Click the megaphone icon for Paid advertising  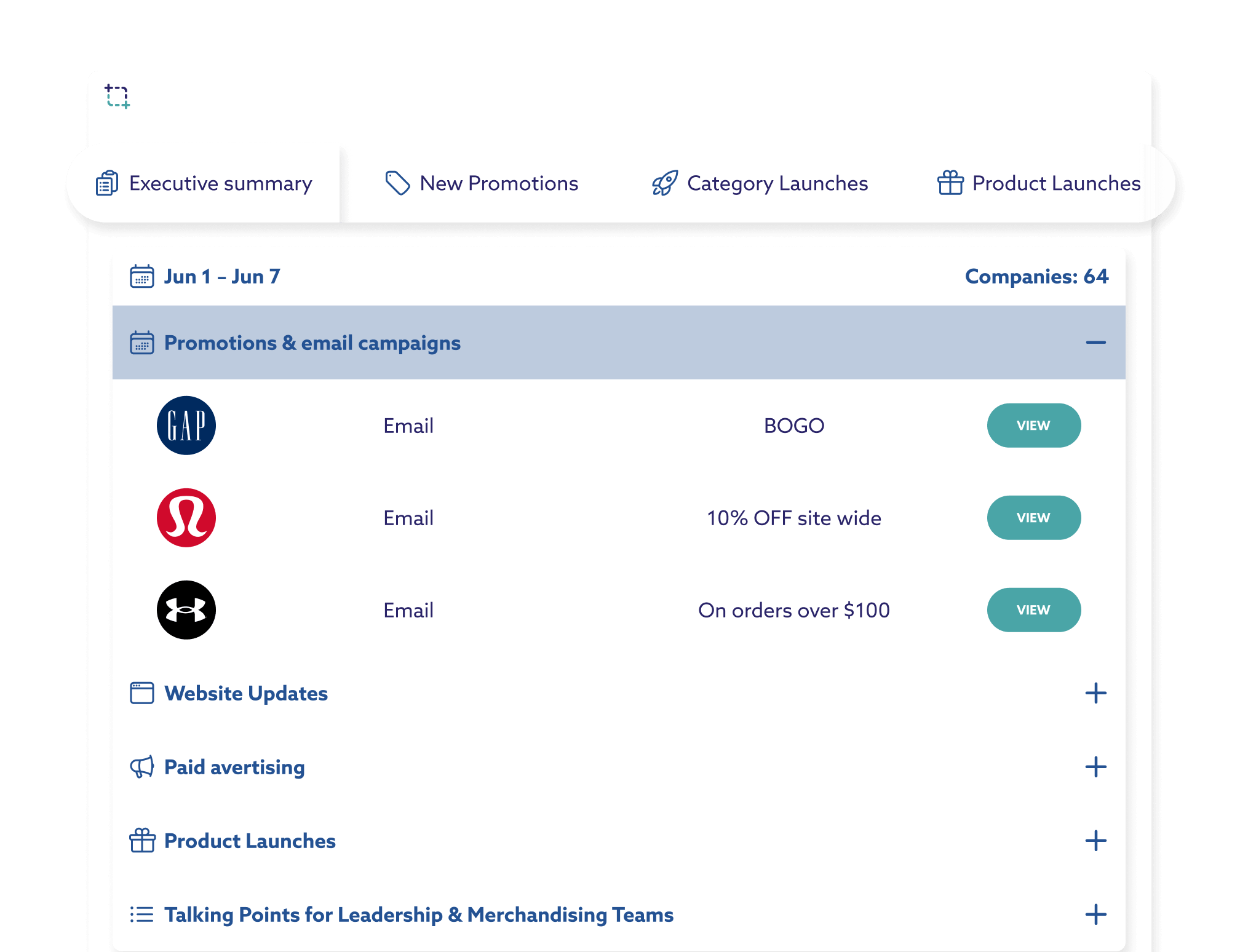coord(142,767)
